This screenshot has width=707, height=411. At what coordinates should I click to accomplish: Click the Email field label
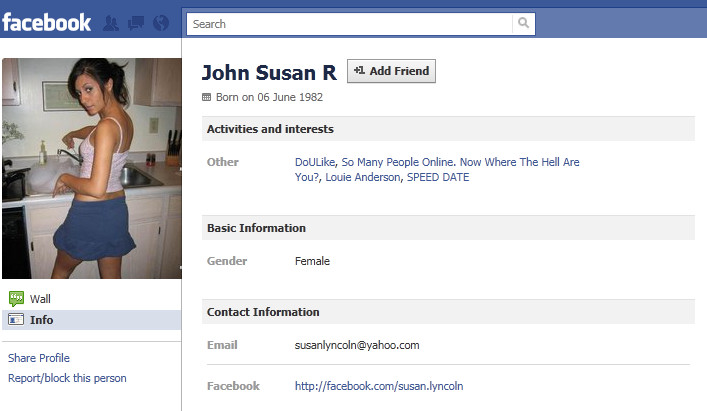[222, 345]
